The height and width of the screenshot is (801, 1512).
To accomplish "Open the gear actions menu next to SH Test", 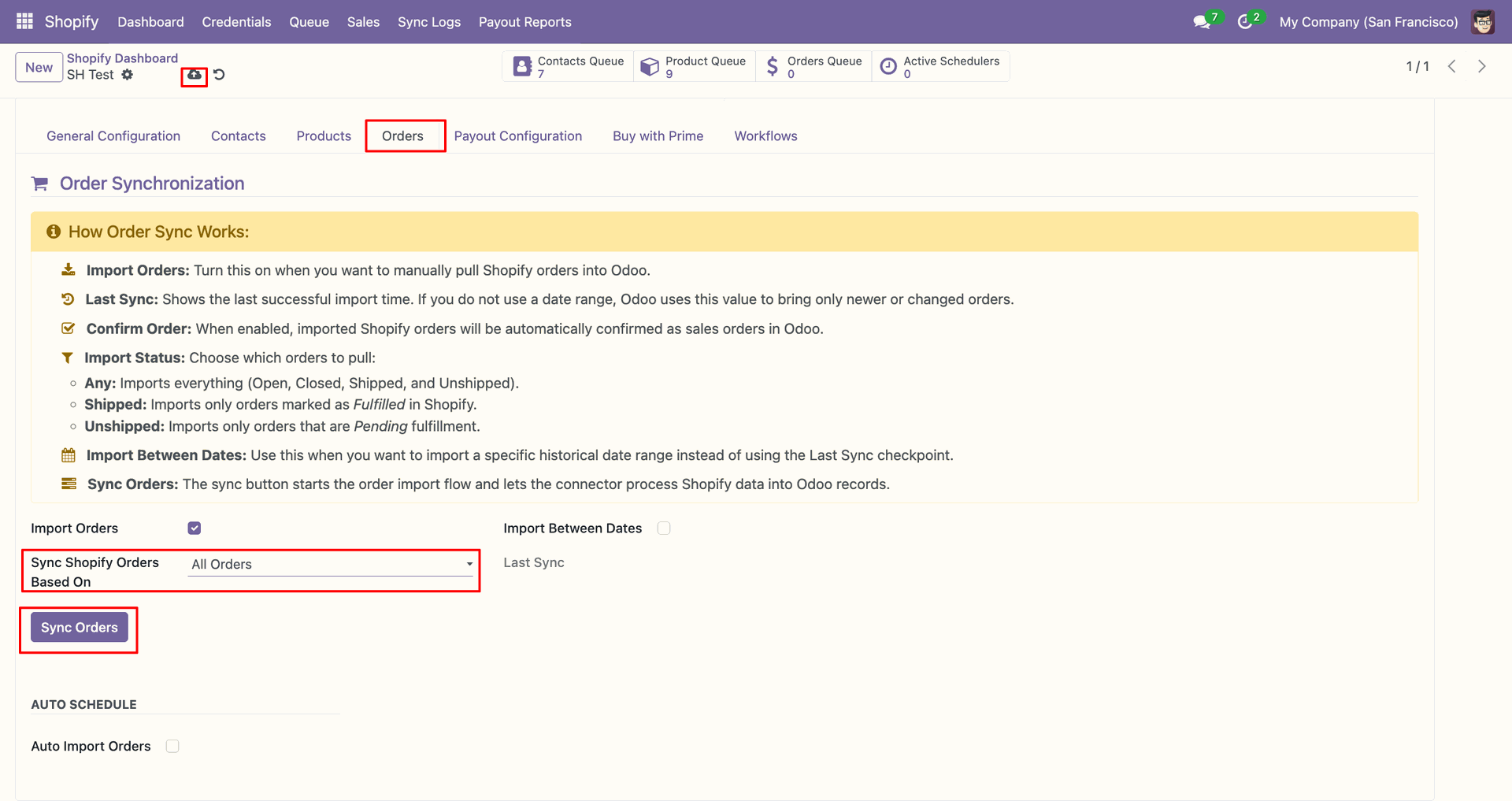I will pos(128,75).
